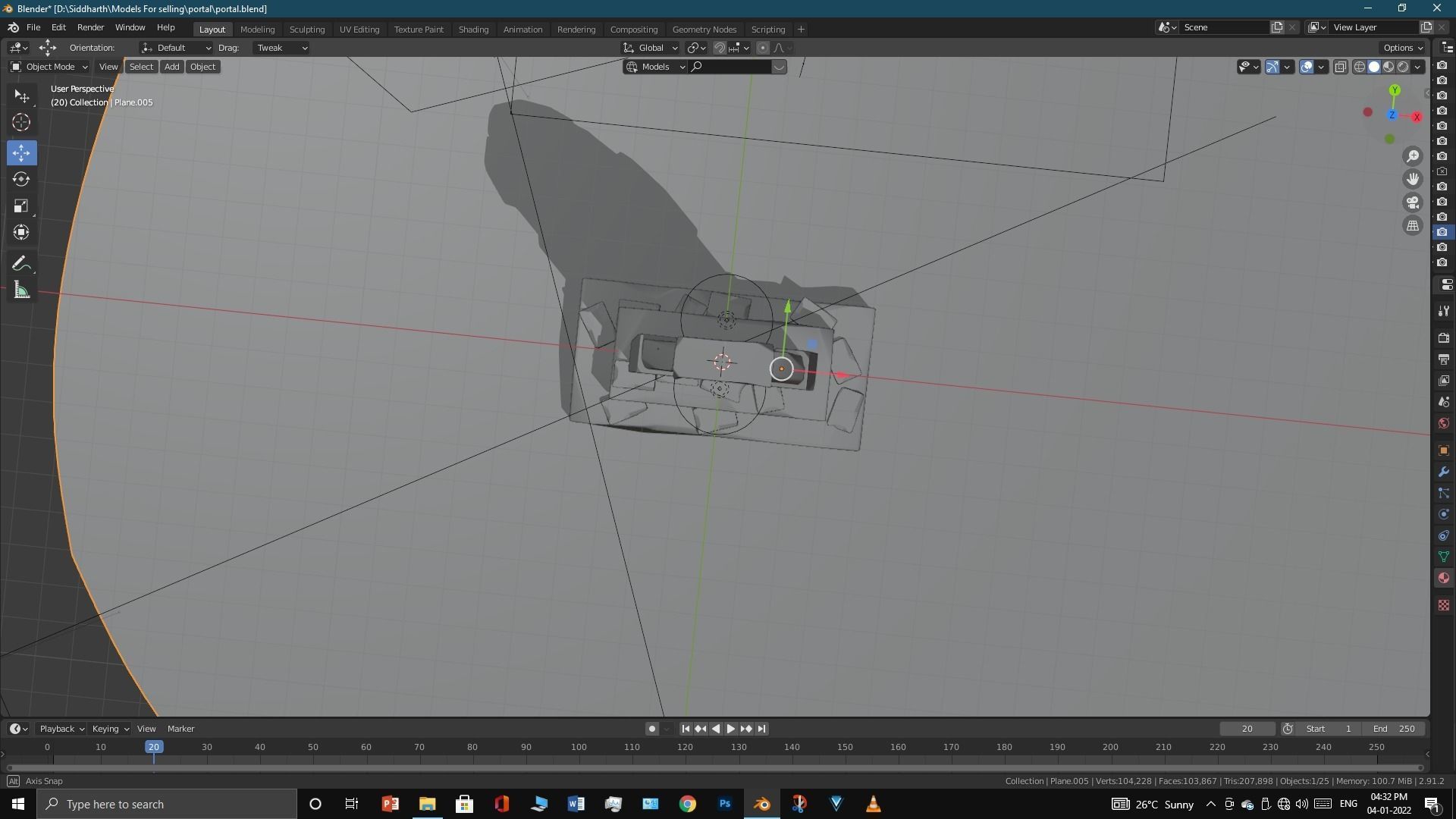Toggle auto keying record button in timeline

[651, 729]
